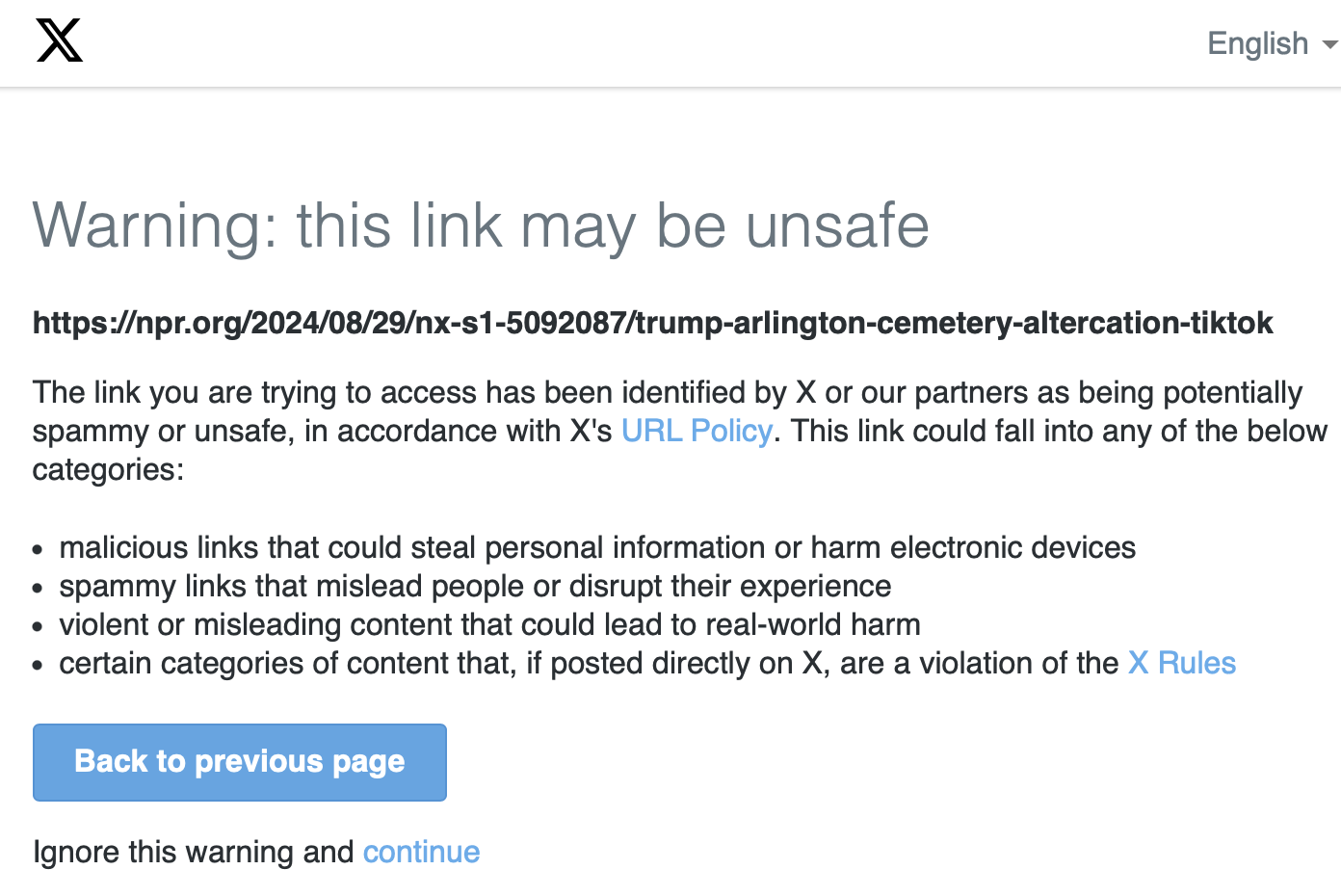Viewport: 1341px width, 896px height.
Task: Open the URL Policy link
Action: pos(697,431)
